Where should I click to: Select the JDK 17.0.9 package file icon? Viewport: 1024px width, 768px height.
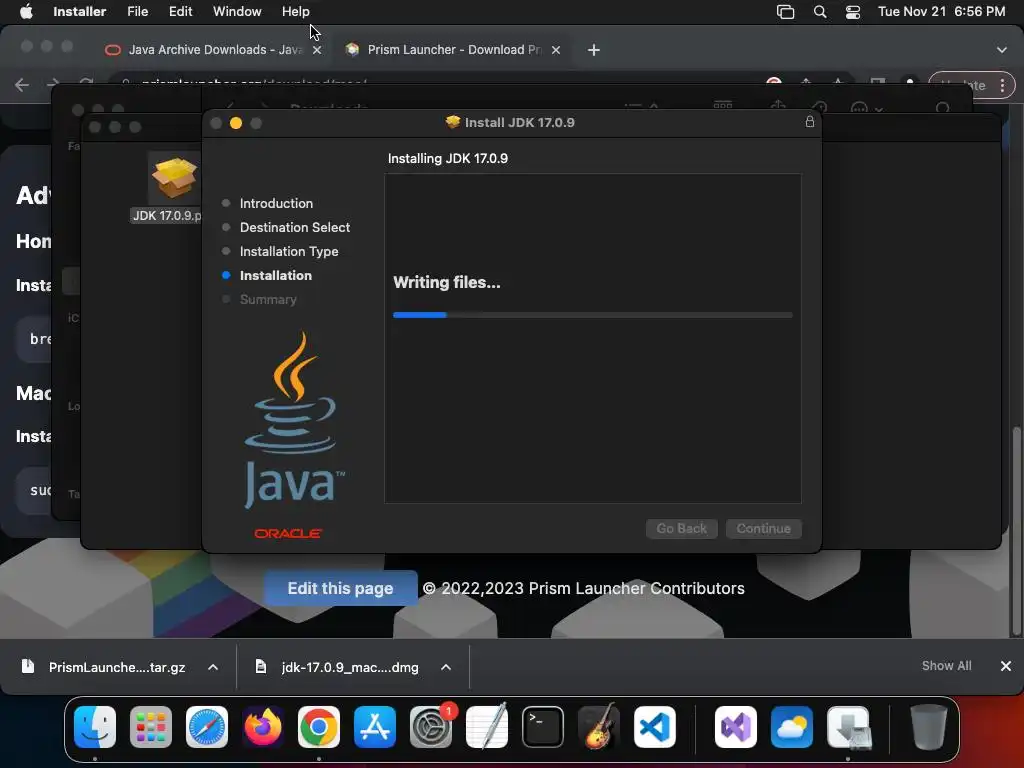[174, 178]
